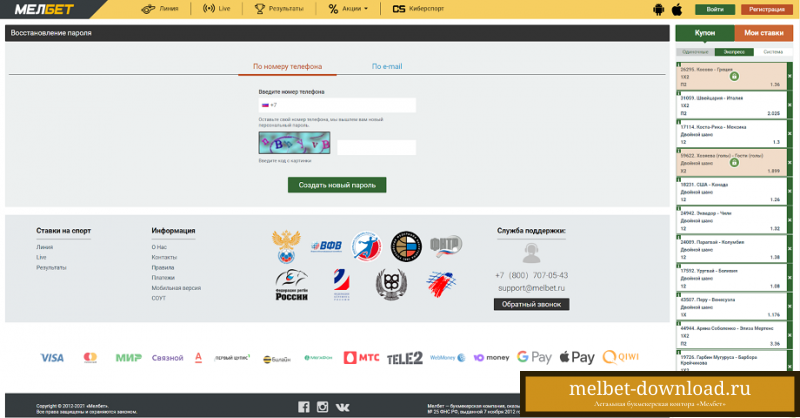Click lock icon on Хозяева (голы) bet
Image resolution: width=800 pixels, height=418 pixels.
[x=734, y=162]
